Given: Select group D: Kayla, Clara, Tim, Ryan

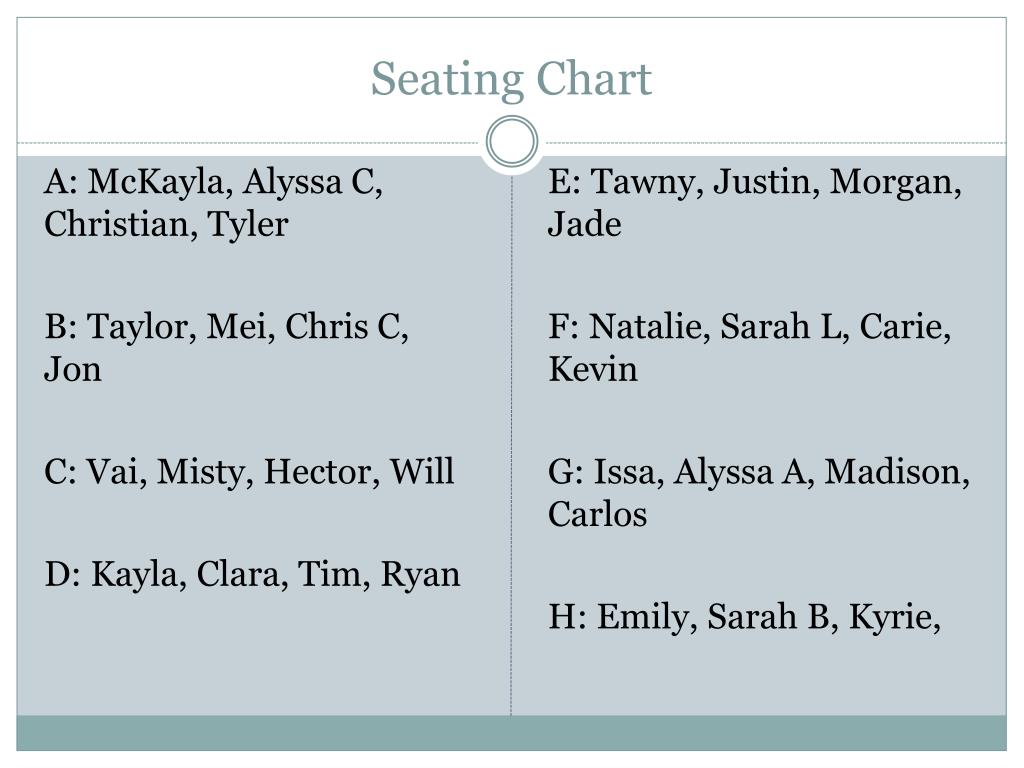Looking at the screenshot, I should (252, 575).
